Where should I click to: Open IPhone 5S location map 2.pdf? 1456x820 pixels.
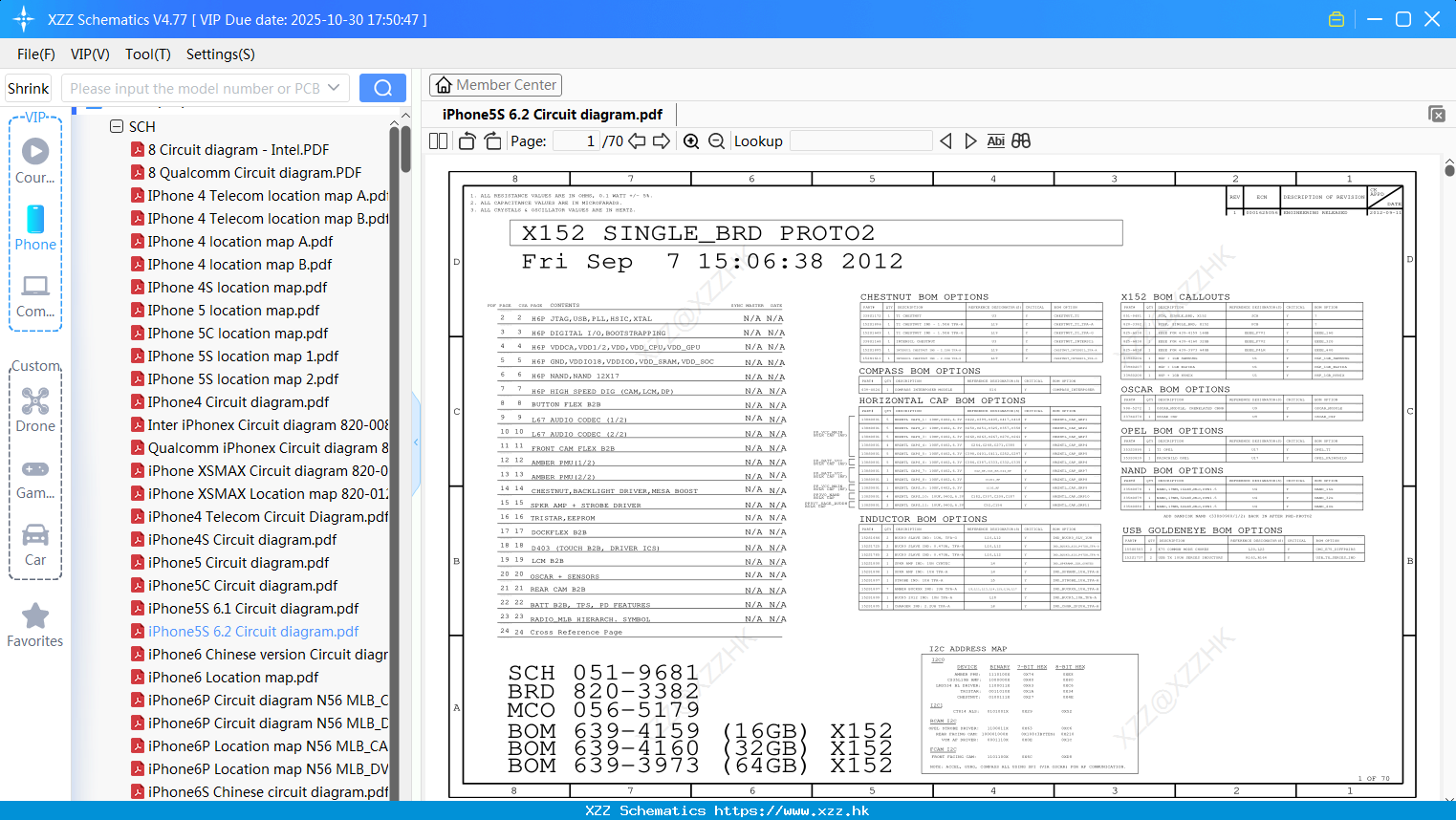point(243,379)
